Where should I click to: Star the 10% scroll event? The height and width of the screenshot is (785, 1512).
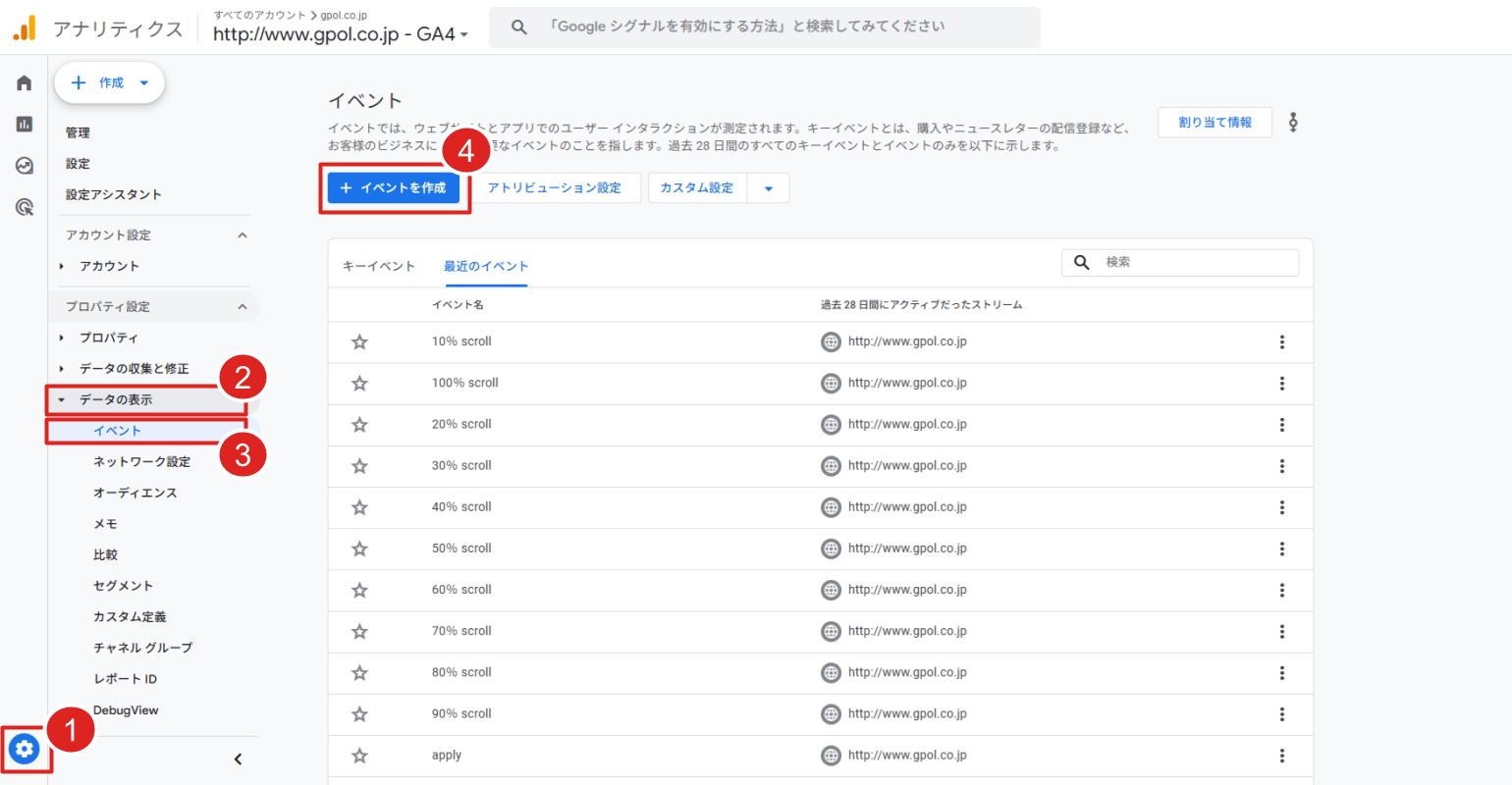tap(359, 341)
